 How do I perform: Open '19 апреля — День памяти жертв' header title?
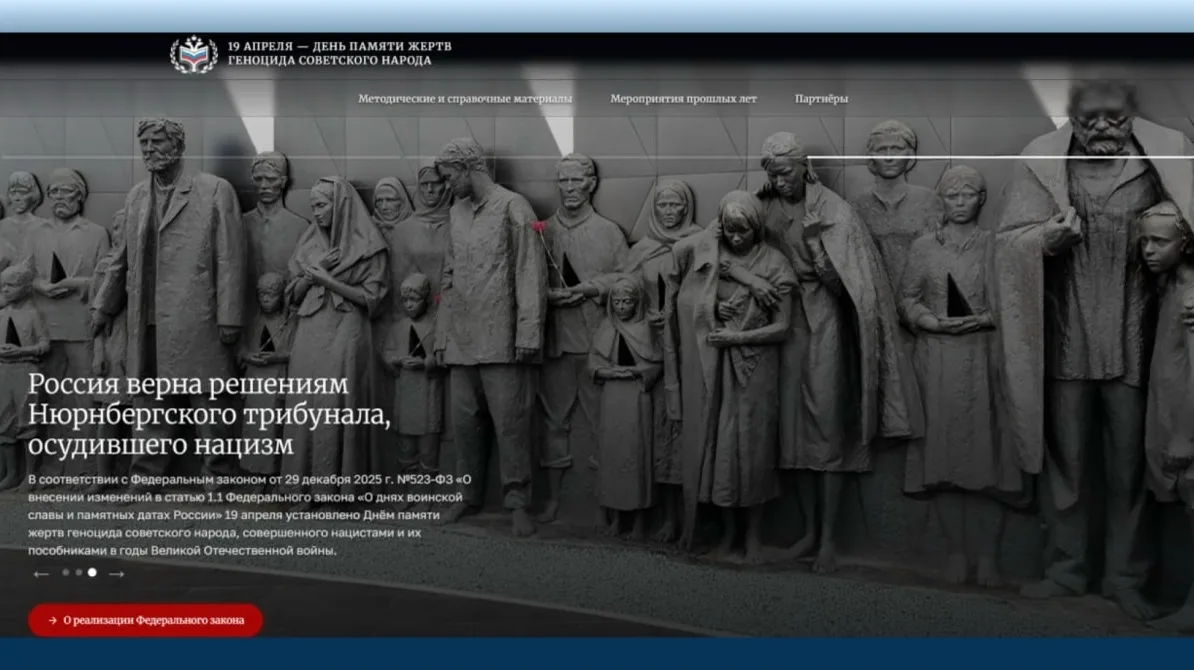point(340,53)
